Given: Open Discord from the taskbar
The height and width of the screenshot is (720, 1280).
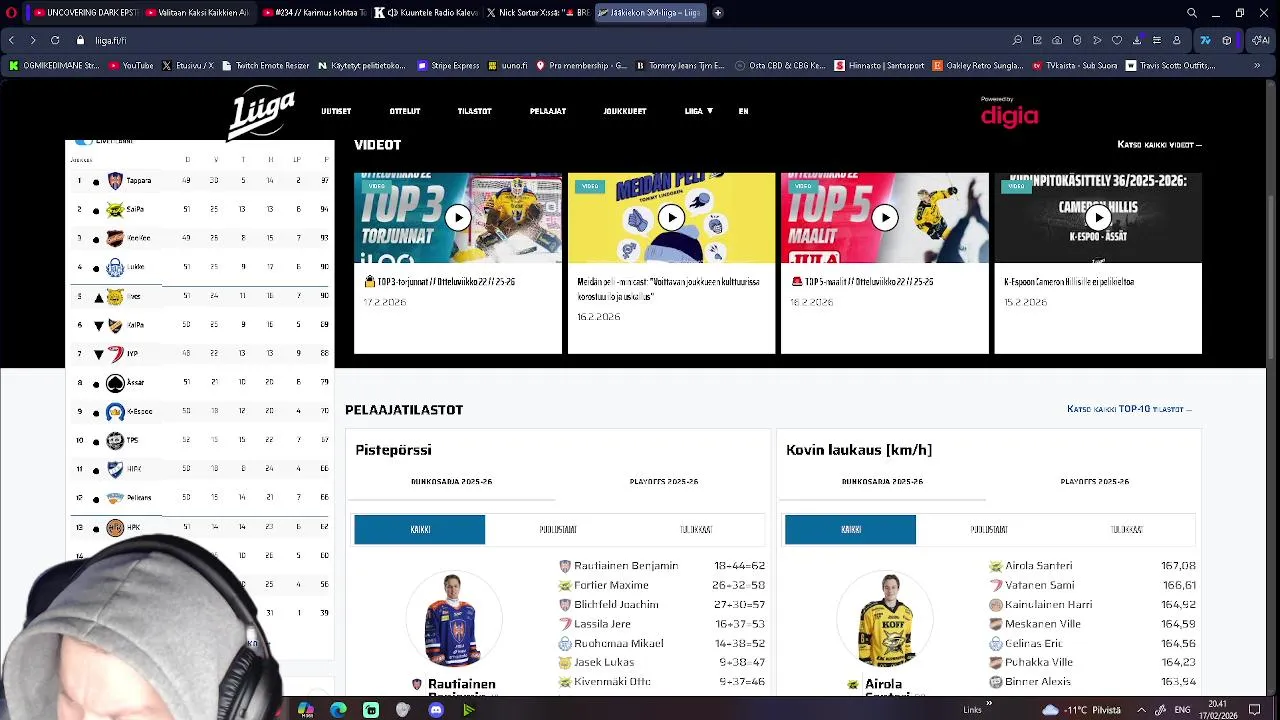Looking at the screenshot, I should [436, 710].
